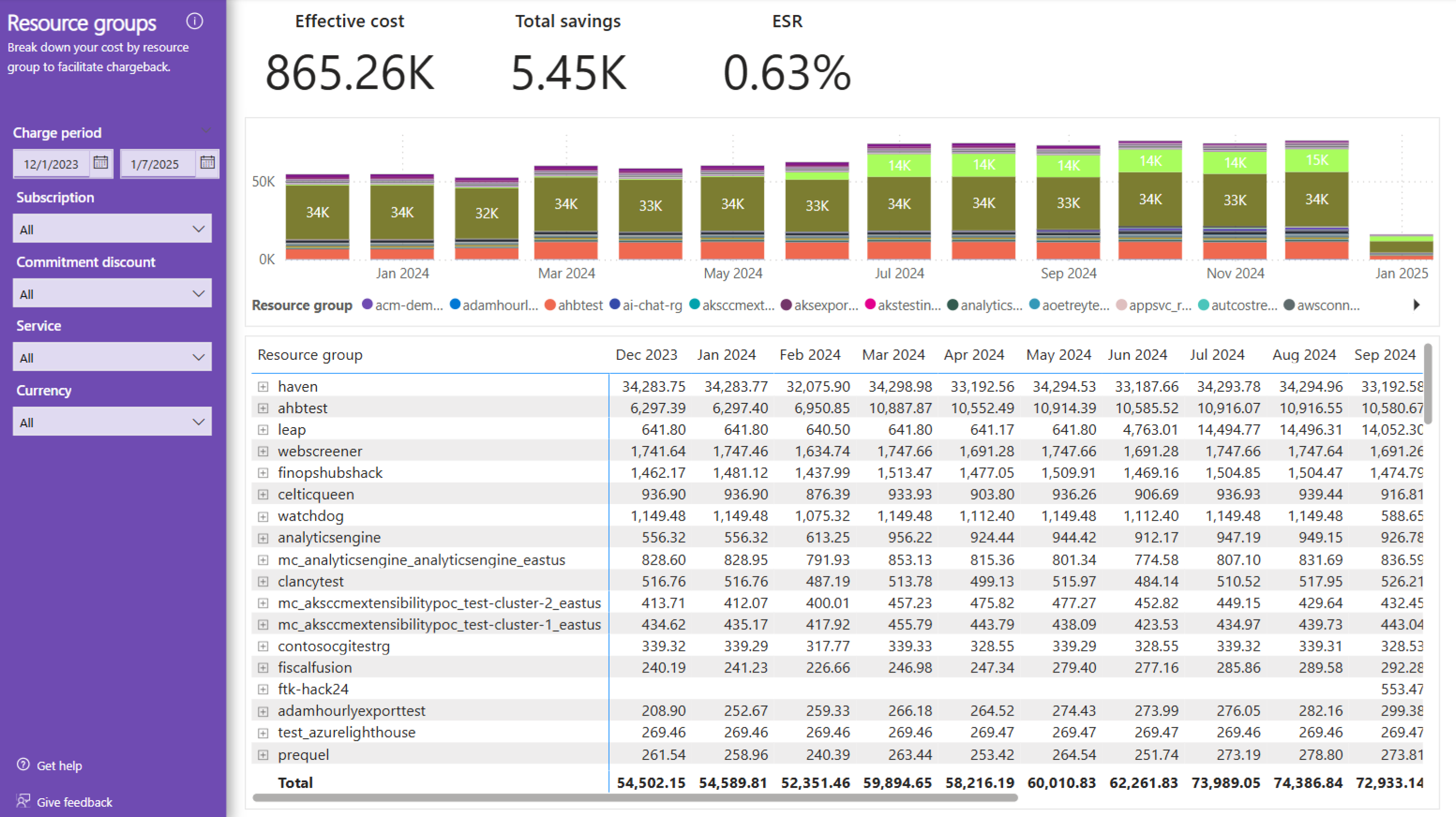Click the Get help link

pos(59,766)
